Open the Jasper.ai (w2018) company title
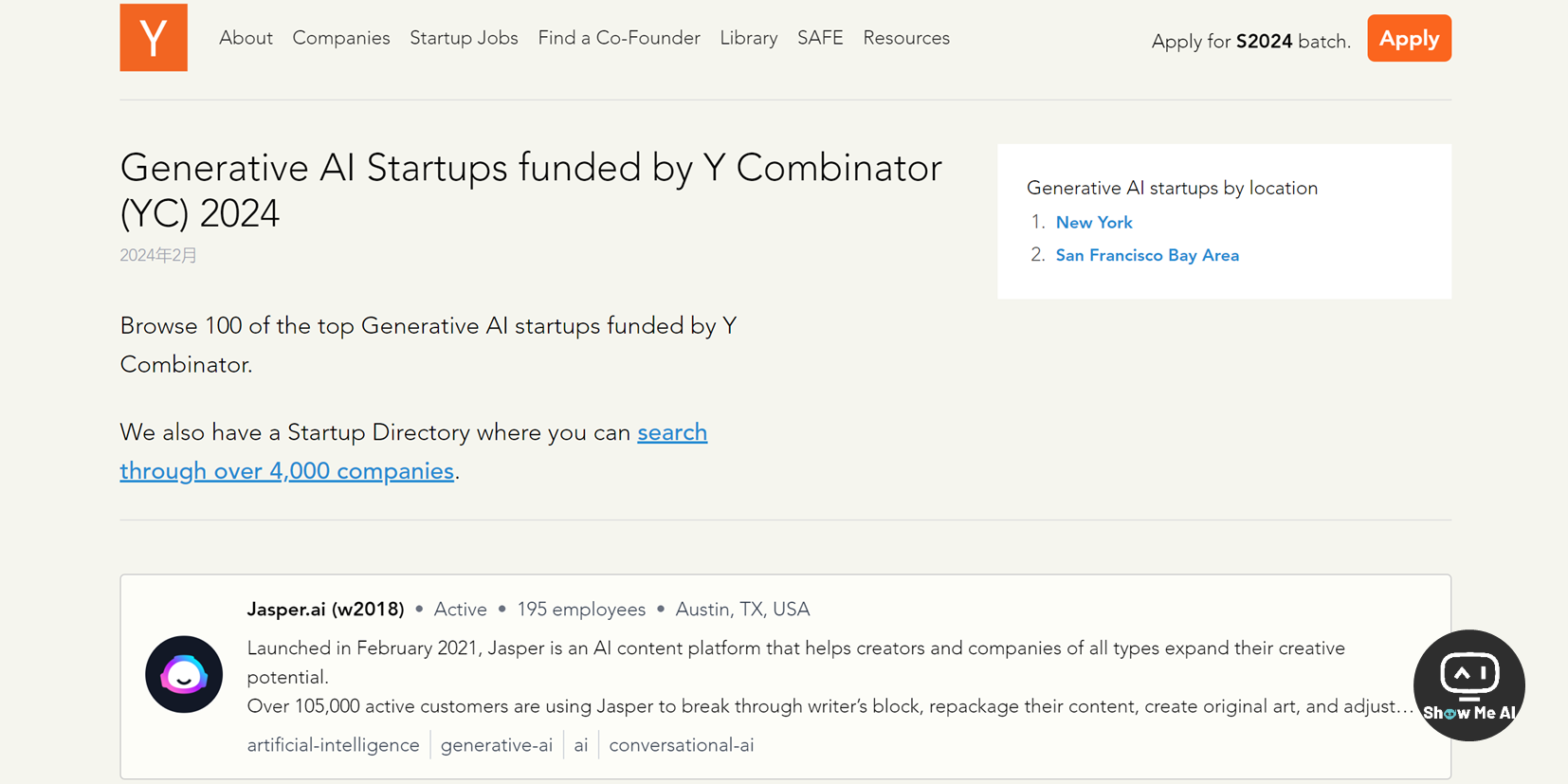Image resolution: width=1568 pixels, height=784 pixels. coord(325,610)
